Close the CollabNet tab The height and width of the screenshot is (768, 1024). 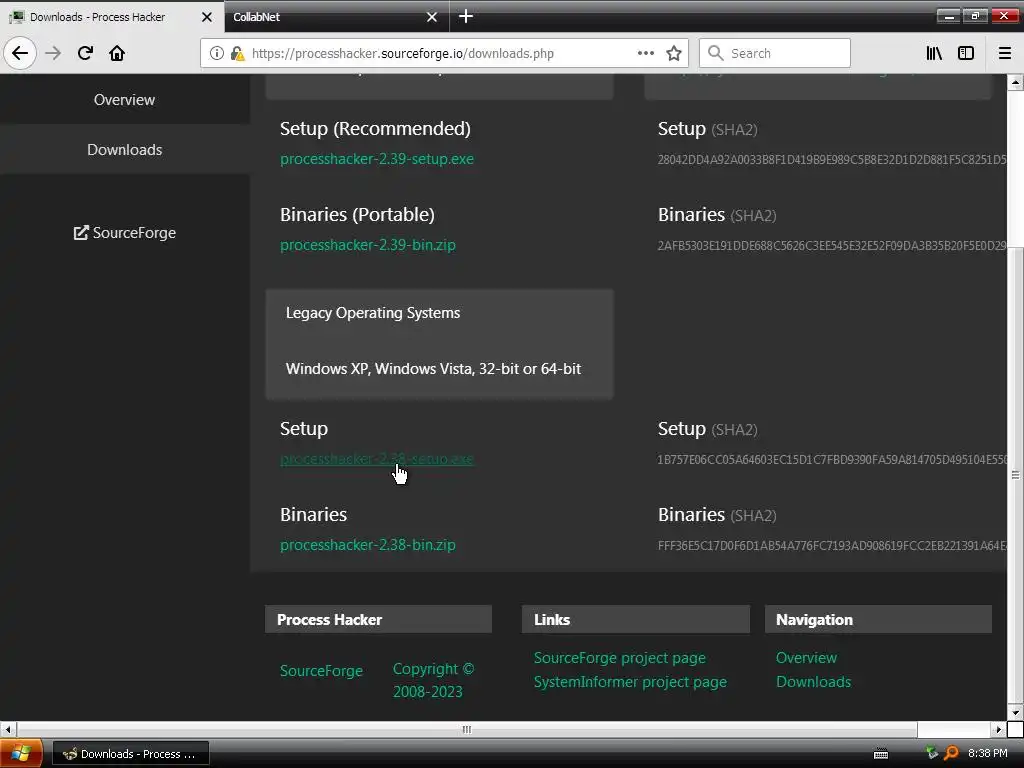click(x=432, y=17)
